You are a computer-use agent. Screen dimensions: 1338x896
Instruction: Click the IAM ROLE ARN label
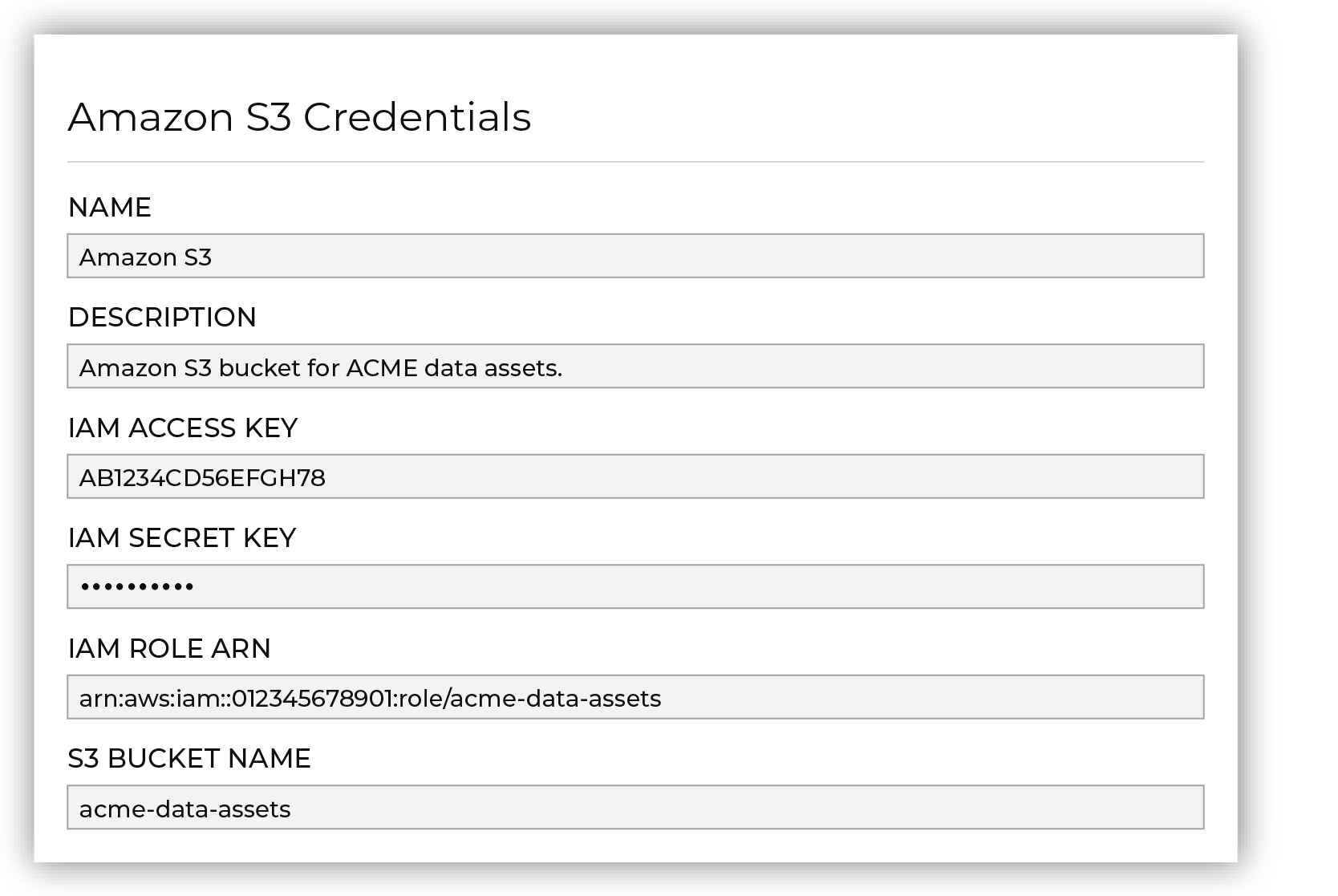pos(169,648)
